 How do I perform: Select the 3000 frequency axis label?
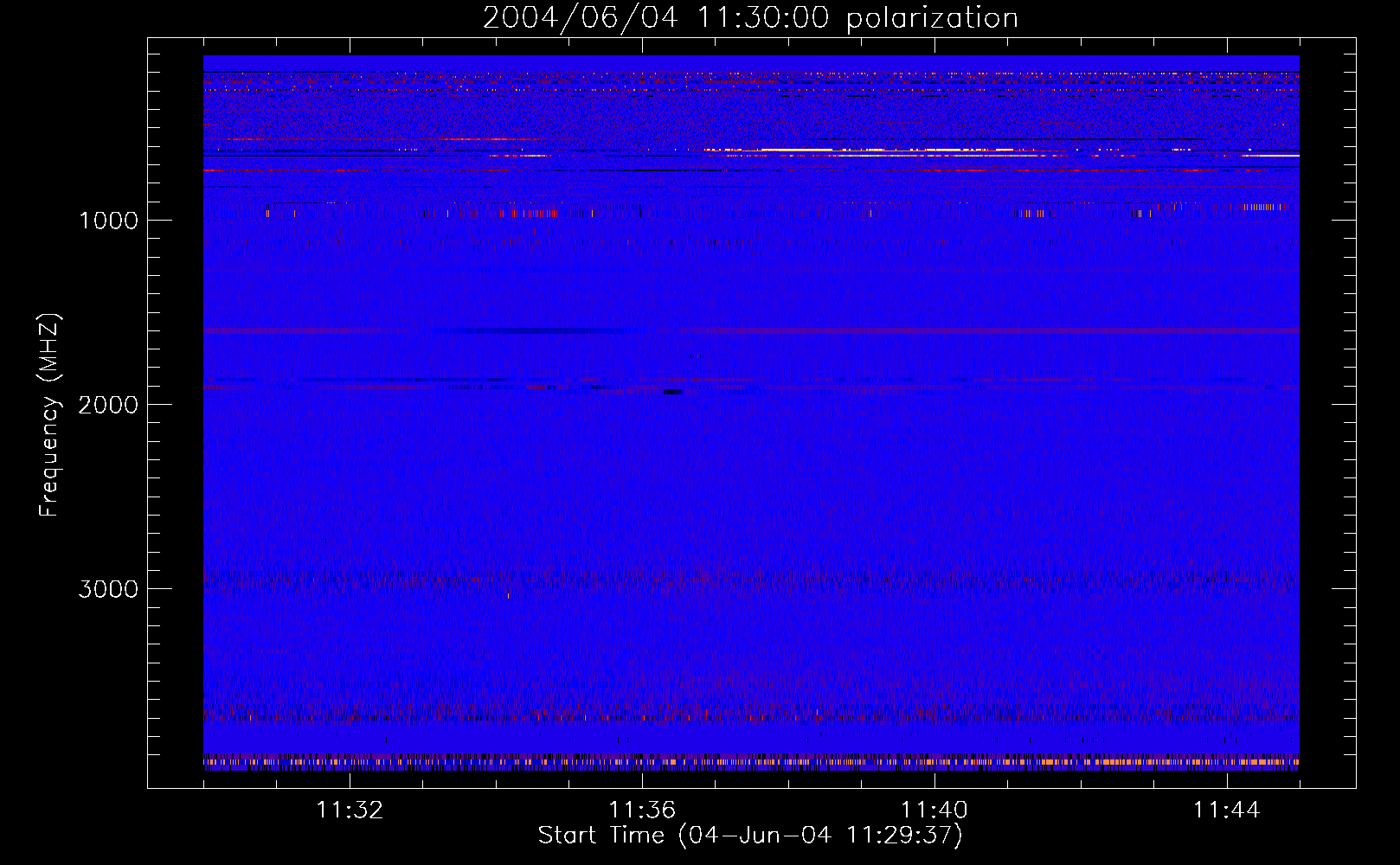coord(108,589)
